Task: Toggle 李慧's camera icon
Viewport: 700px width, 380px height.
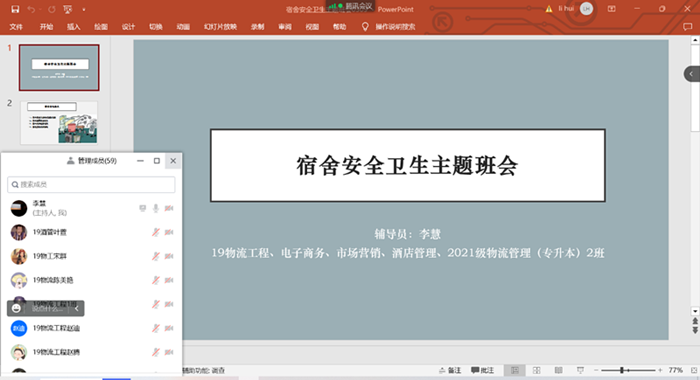Action: point(169,208)
